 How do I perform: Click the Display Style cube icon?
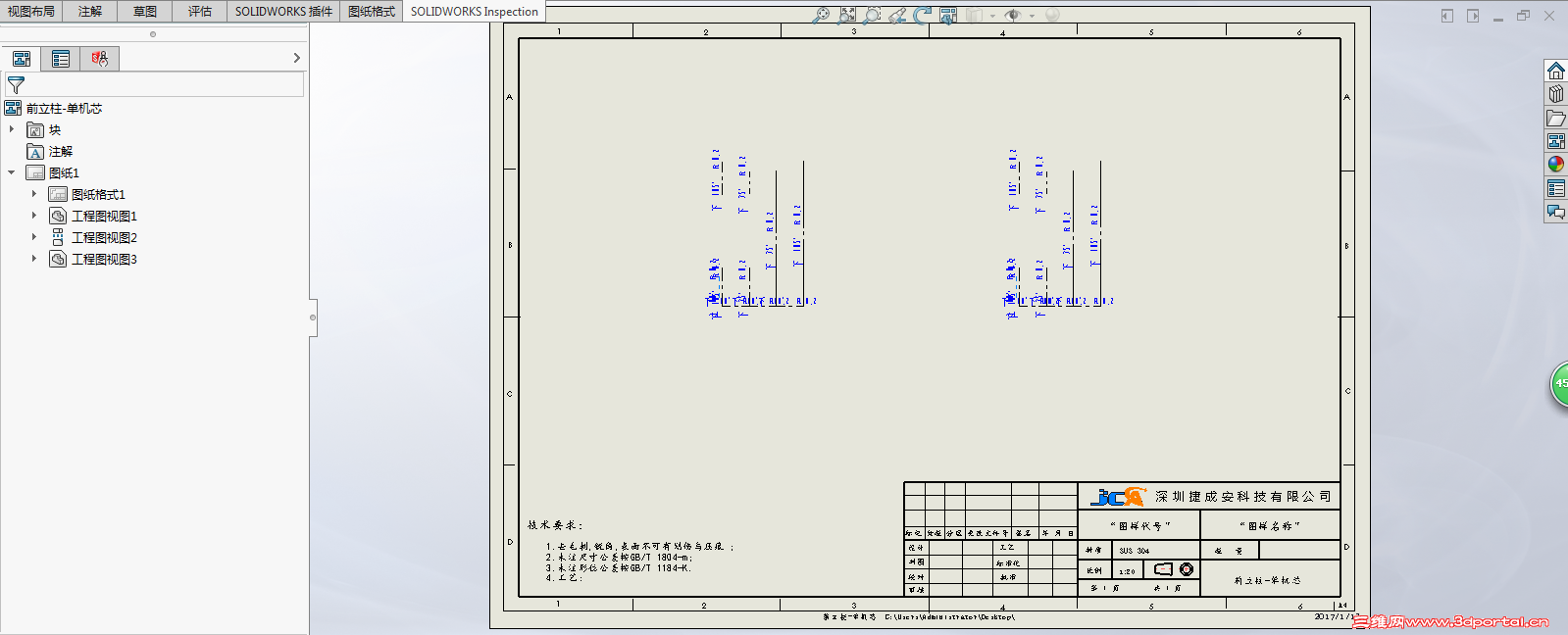tap(975, 15)
